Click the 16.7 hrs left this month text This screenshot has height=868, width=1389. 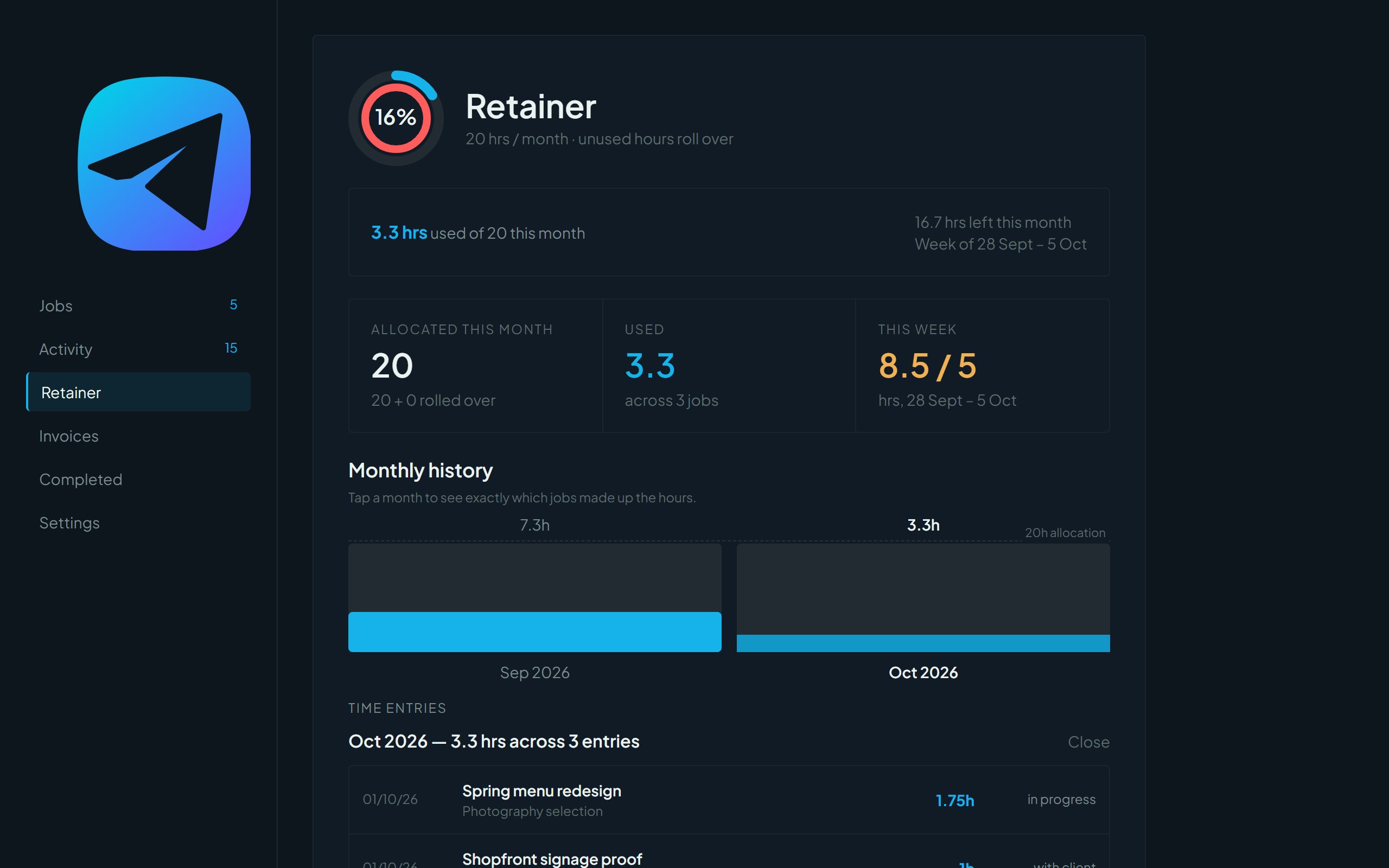pyautogui.click(x=992, y=222)
